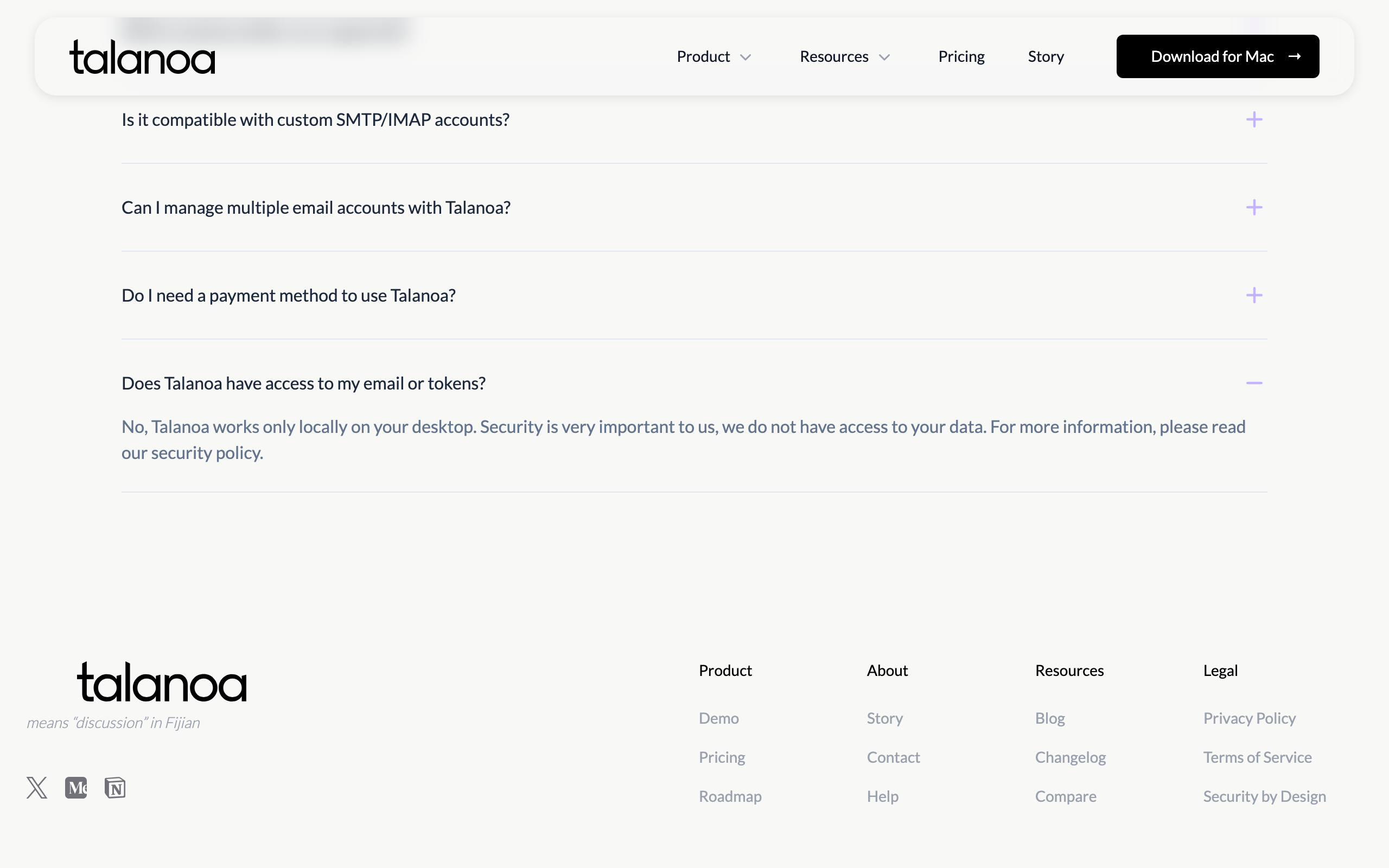The width and height of the screenshot is (1389, 868).
Task: Open the Demo footer link
Action: click(718, 718)
